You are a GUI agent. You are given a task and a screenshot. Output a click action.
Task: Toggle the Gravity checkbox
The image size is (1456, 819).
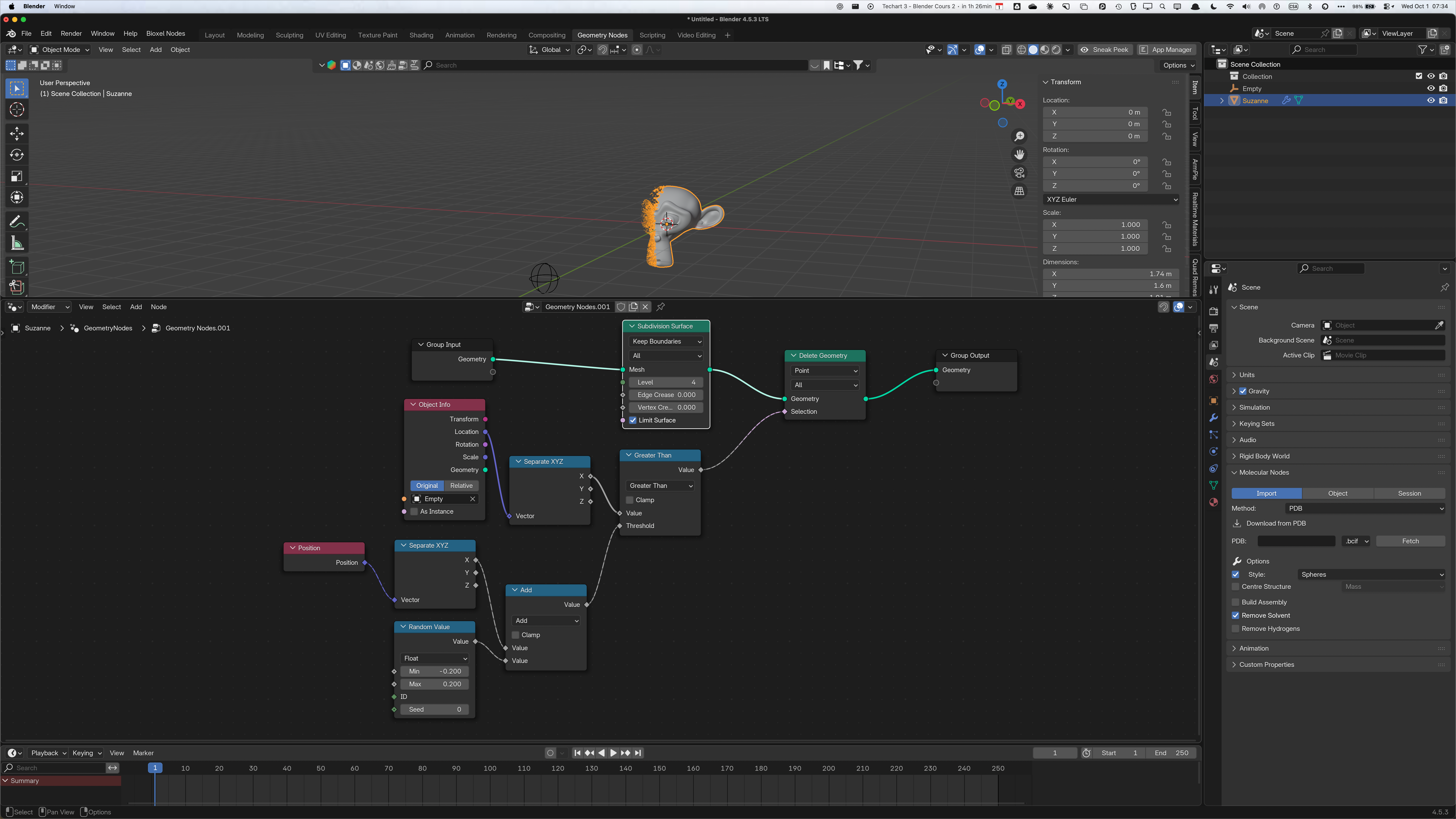tap(1243, 391)
